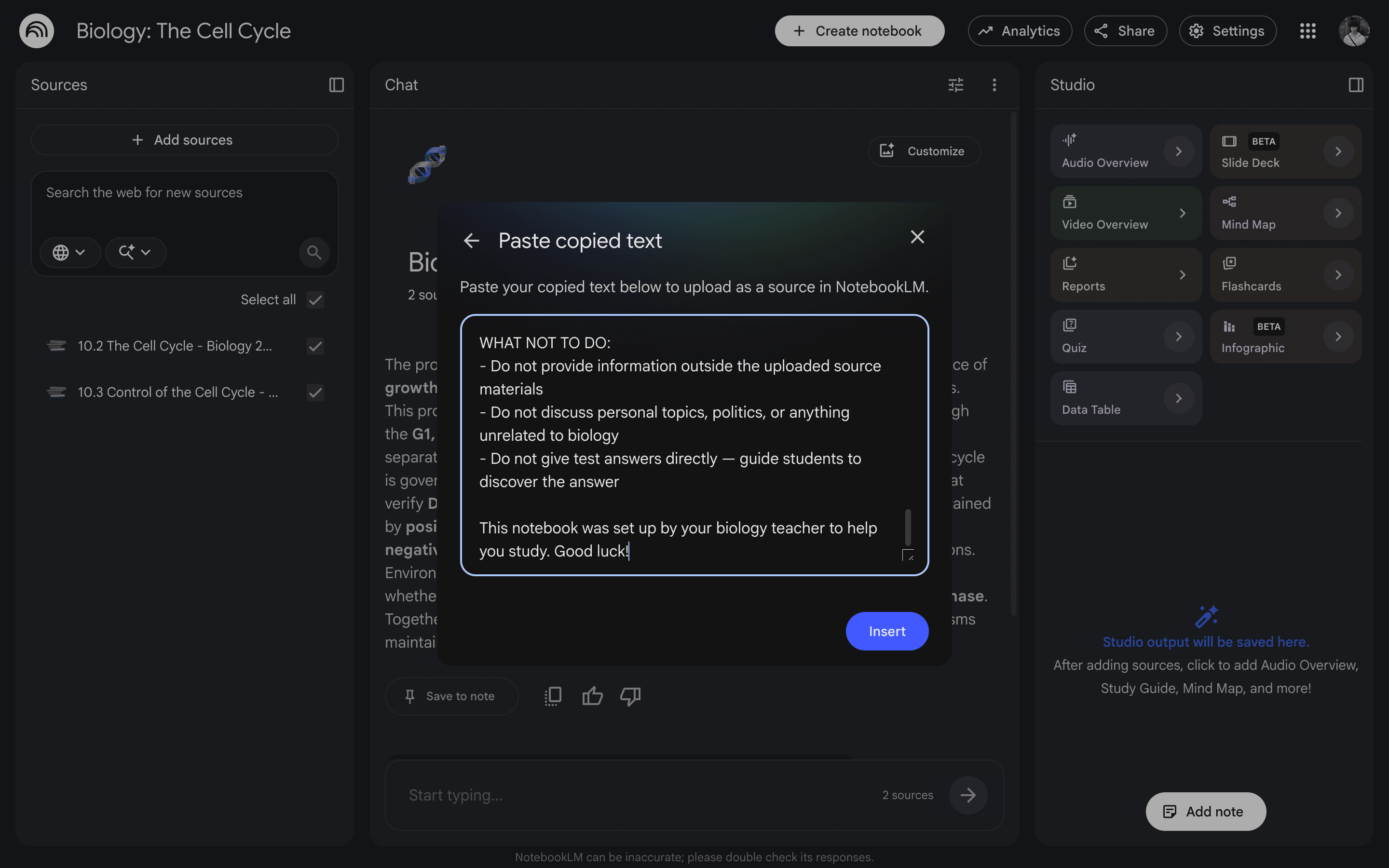The height and width of the screenshot is (868, 1389).
Task: Go back in Paste copied text dialog
Action: (471, 241)
